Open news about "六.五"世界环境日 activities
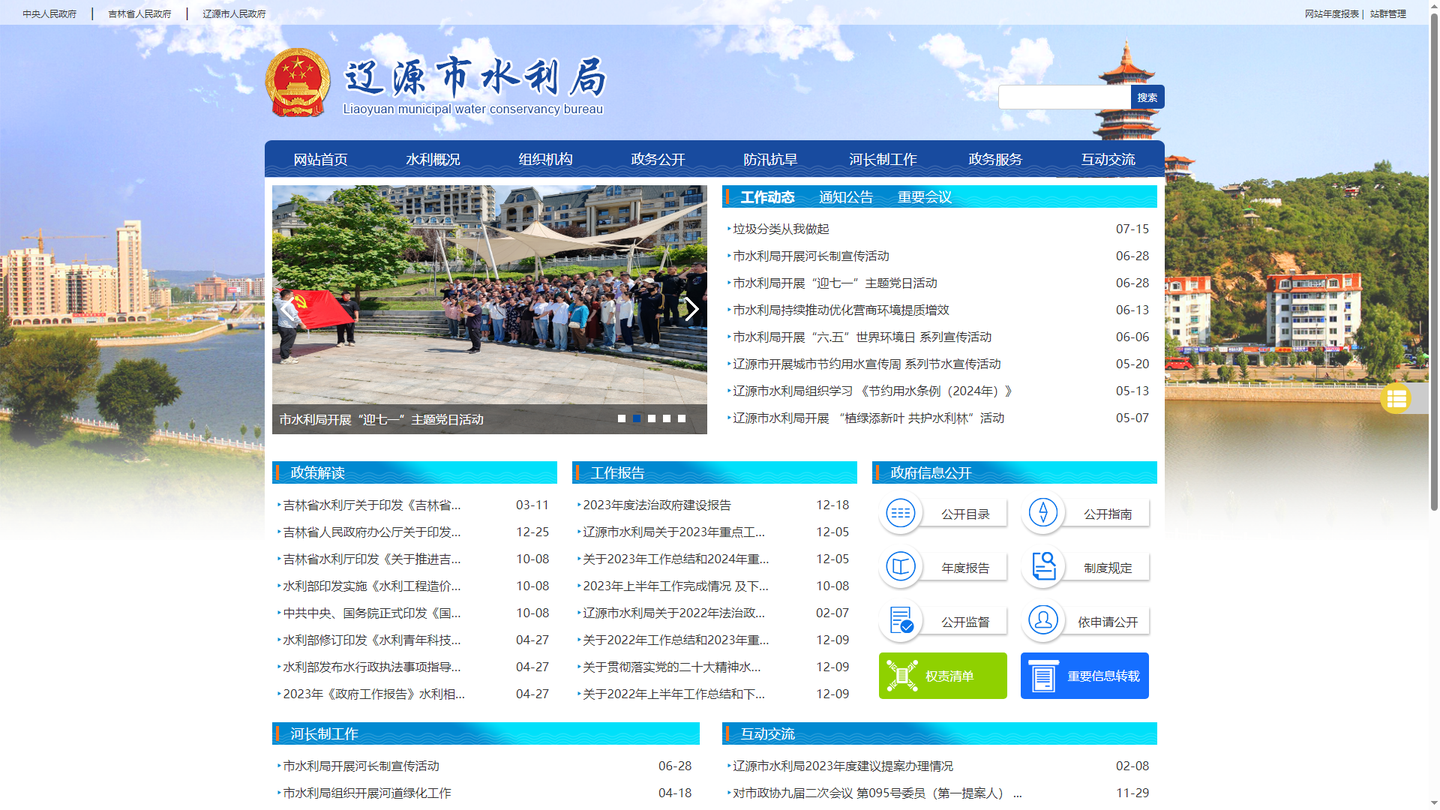Screen dimensions: 1440x810 862,337
